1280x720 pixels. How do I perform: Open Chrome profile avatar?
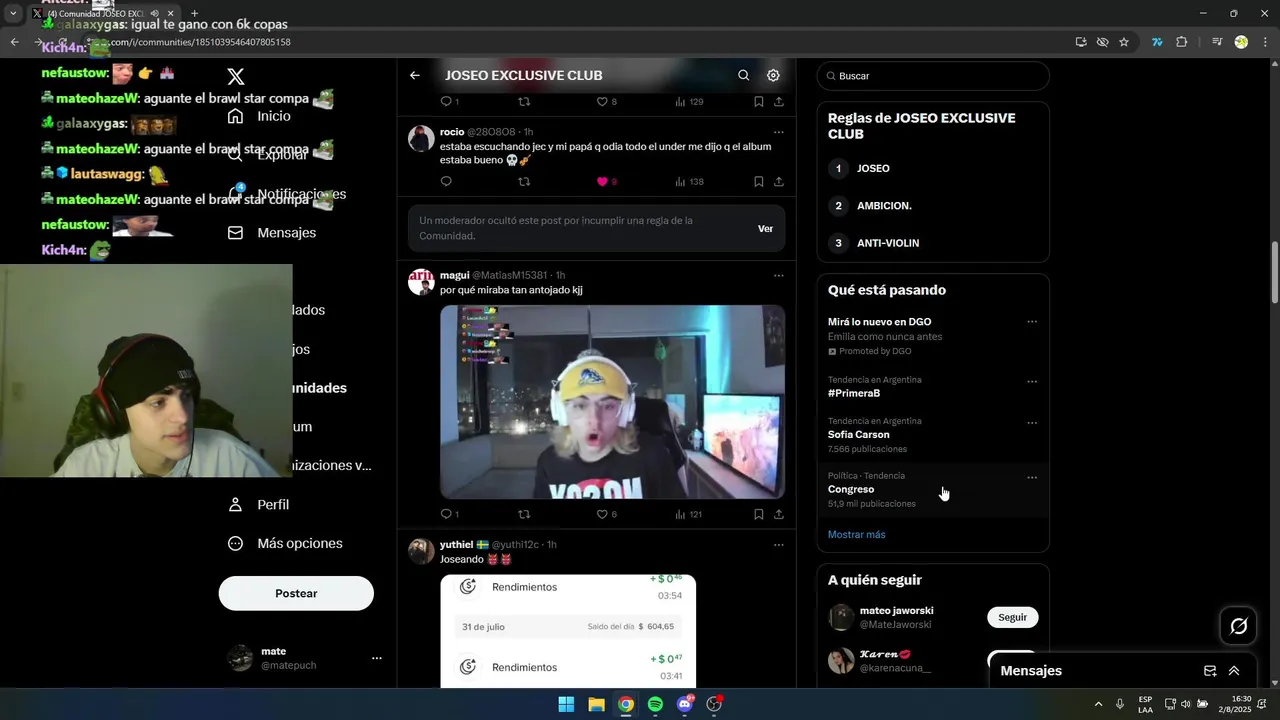tap(1241, 42)
